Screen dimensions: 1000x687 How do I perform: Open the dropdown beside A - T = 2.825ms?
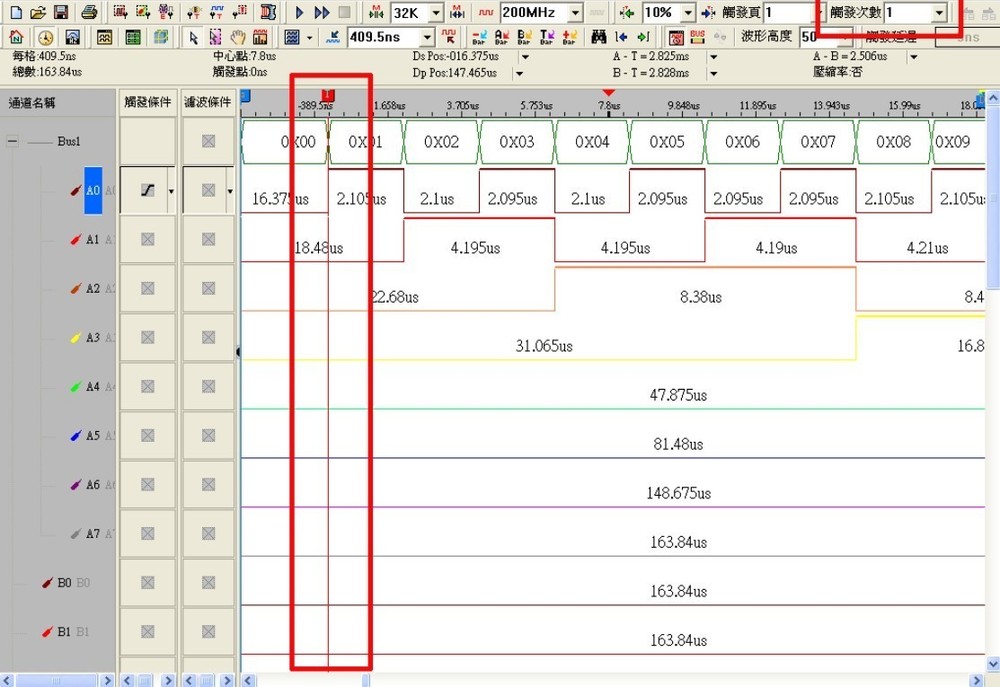(x=714, y=57)
